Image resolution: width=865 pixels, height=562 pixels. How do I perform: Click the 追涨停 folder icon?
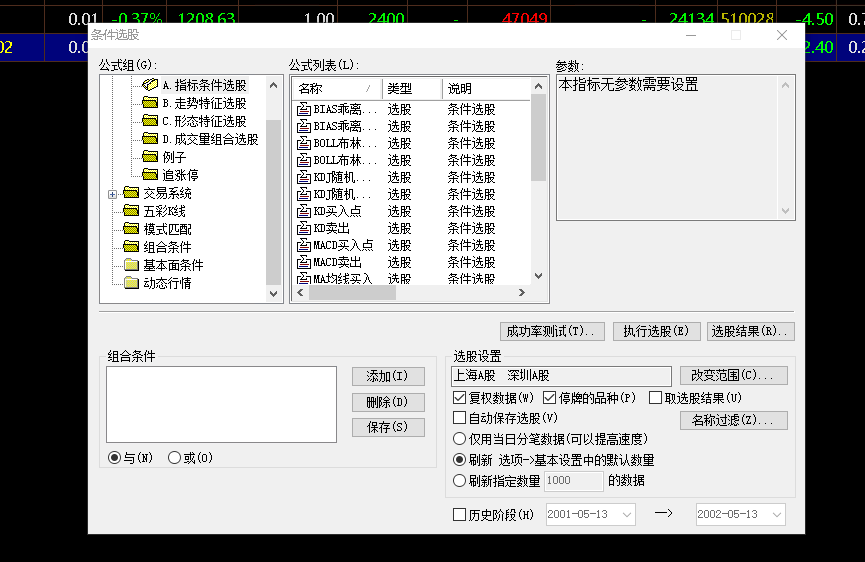tap(150, 176)
